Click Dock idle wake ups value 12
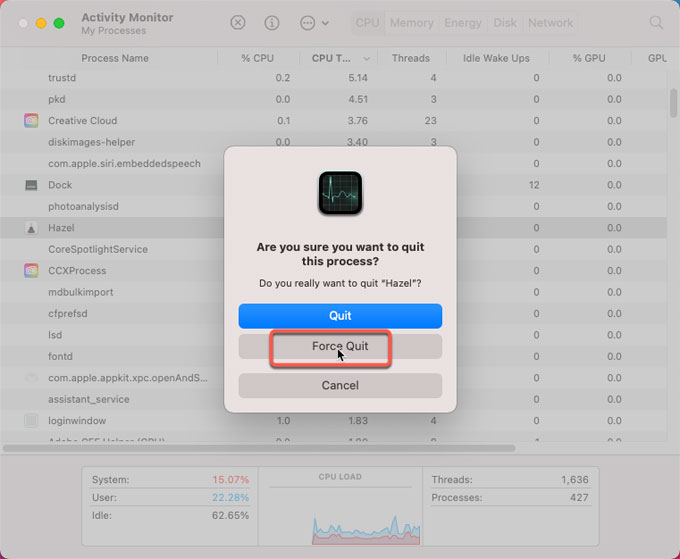Screen dimensions: 680x559 click(x=534, y=185)
